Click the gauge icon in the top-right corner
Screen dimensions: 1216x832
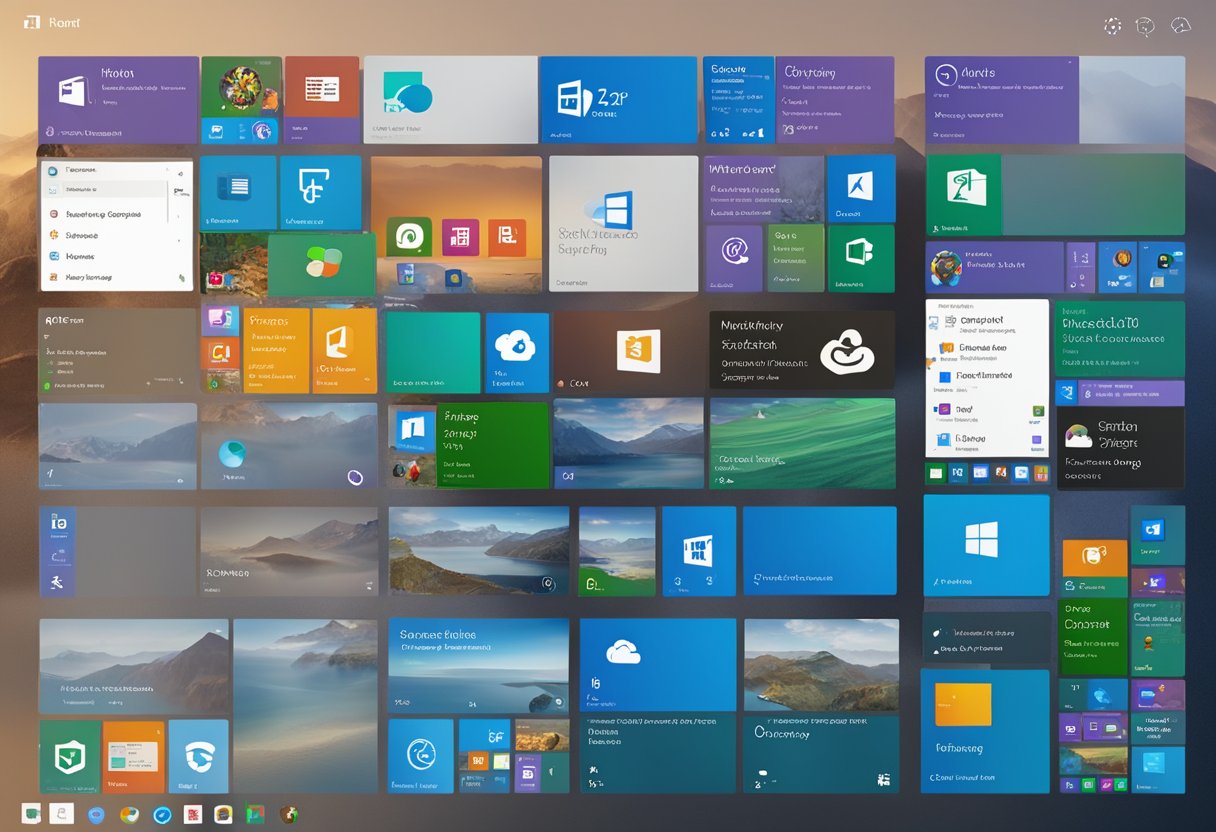point(1181,26)
